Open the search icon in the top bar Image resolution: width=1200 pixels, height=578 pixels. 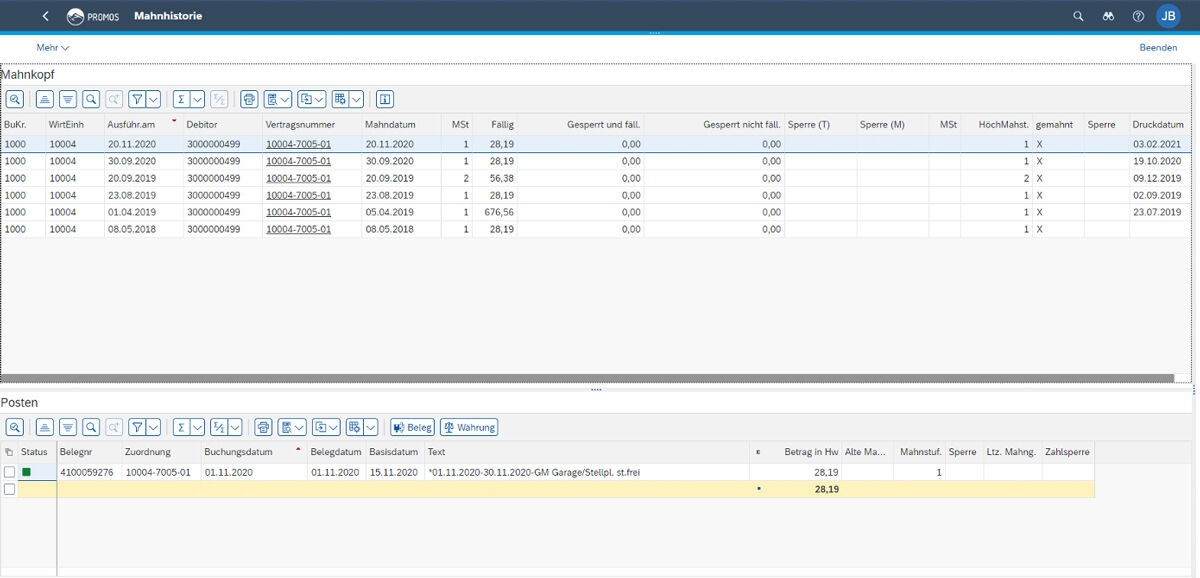pos(1078,16)
